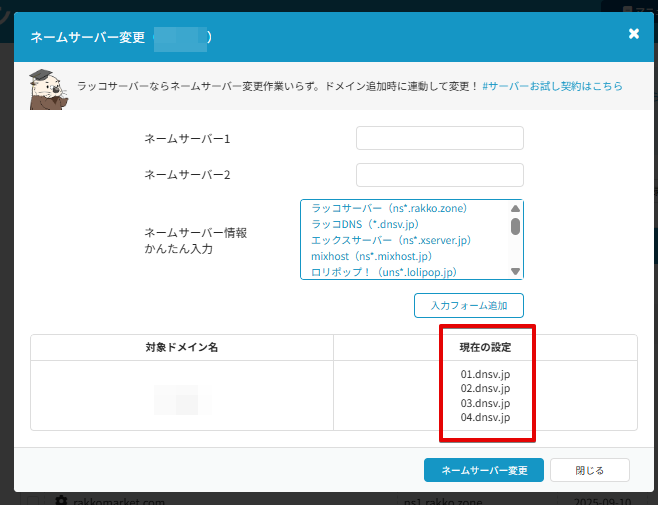Close the nameserver change dialog with X

point(634,34)
